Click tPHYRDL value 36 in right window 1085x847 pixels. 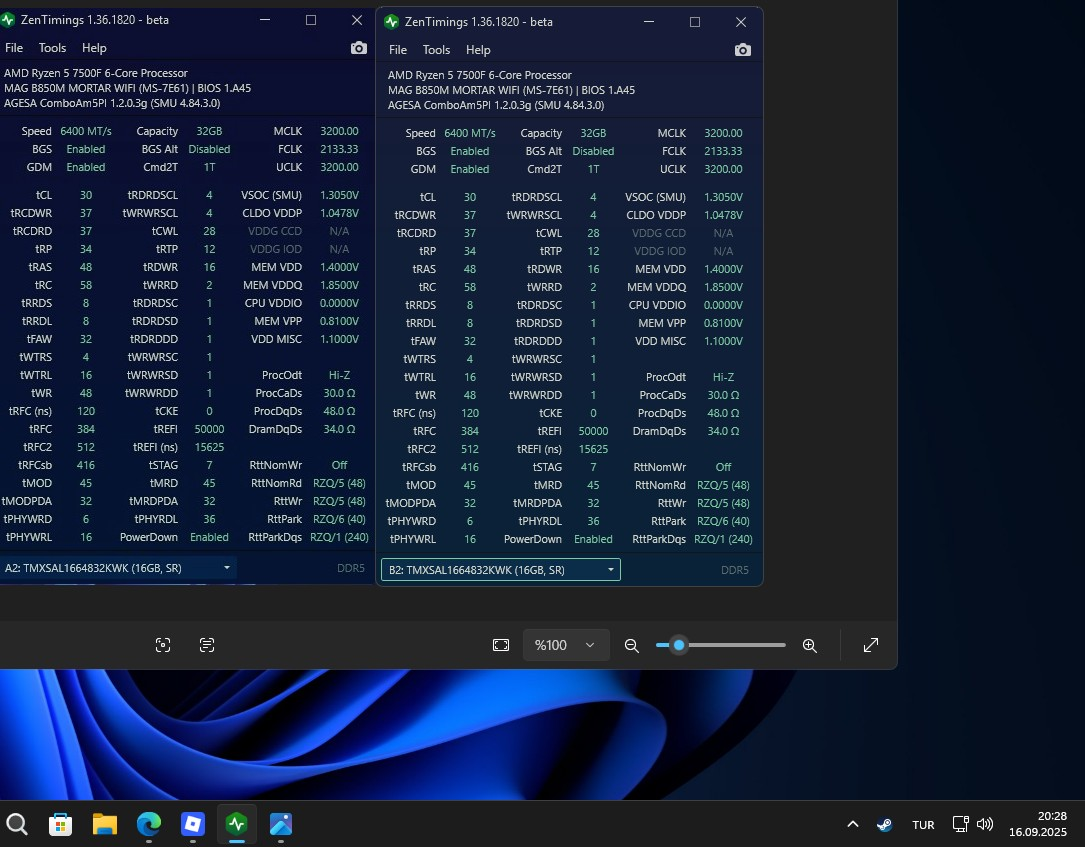tap(593, 521)
